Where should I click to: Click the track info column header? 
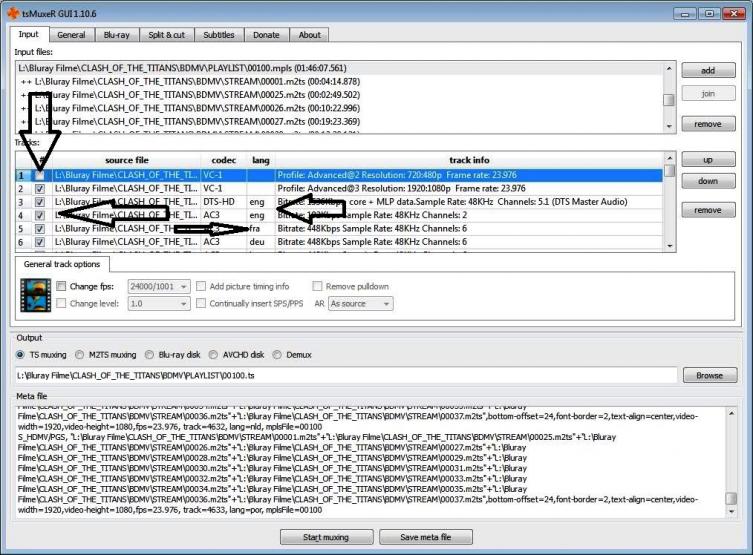point(469,160)
